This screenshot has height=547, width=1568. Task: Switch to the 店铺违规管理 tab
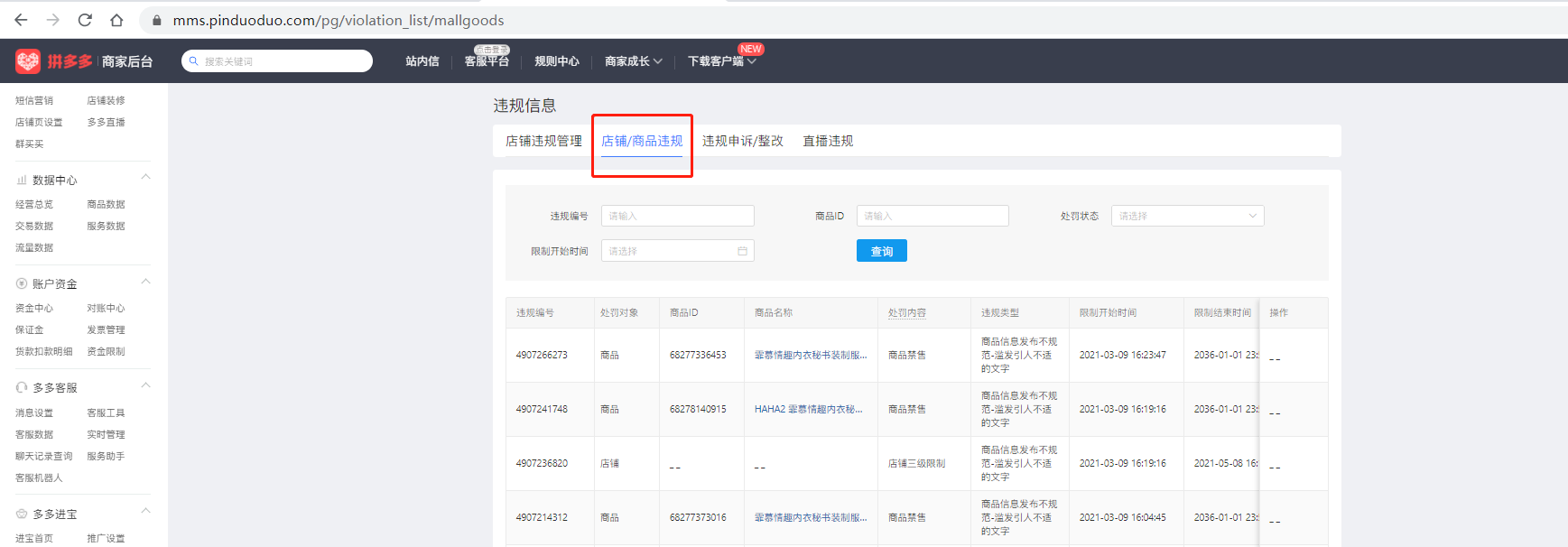543,141
